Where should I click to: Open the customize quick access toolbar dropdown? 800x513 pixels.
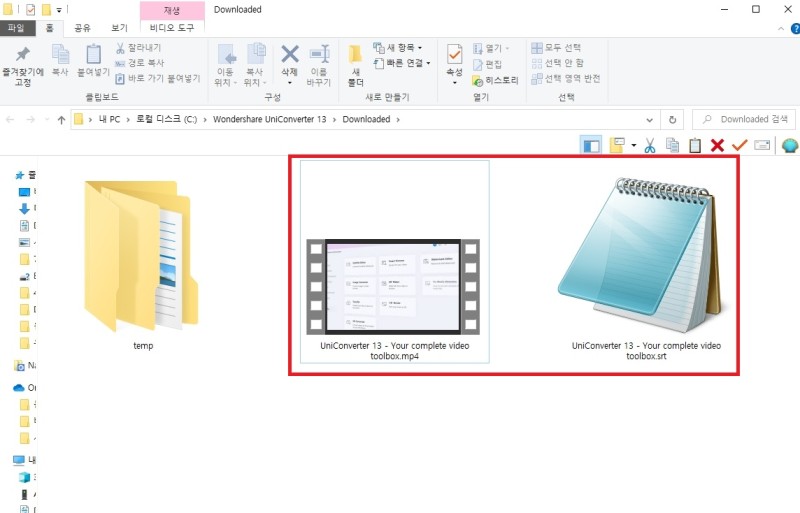click(59, 10)
